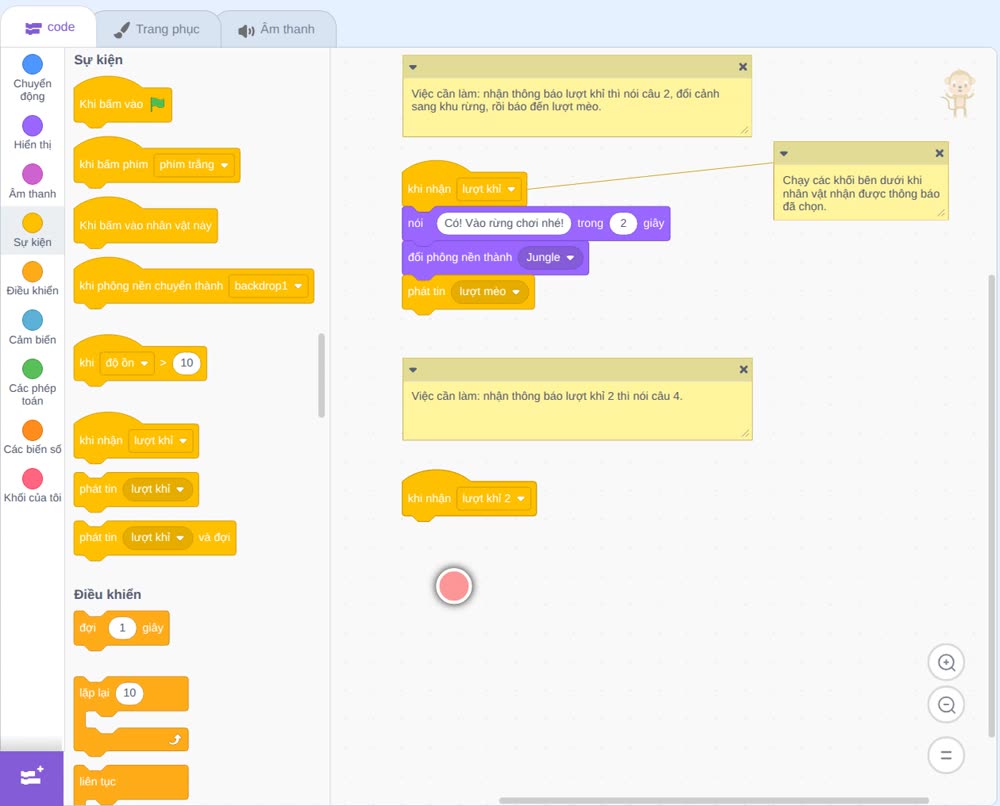Image resolution: width=1000 pixels, height=806 pixels.
Task: Switch to the Âm thanh tab
Action: 277,29
